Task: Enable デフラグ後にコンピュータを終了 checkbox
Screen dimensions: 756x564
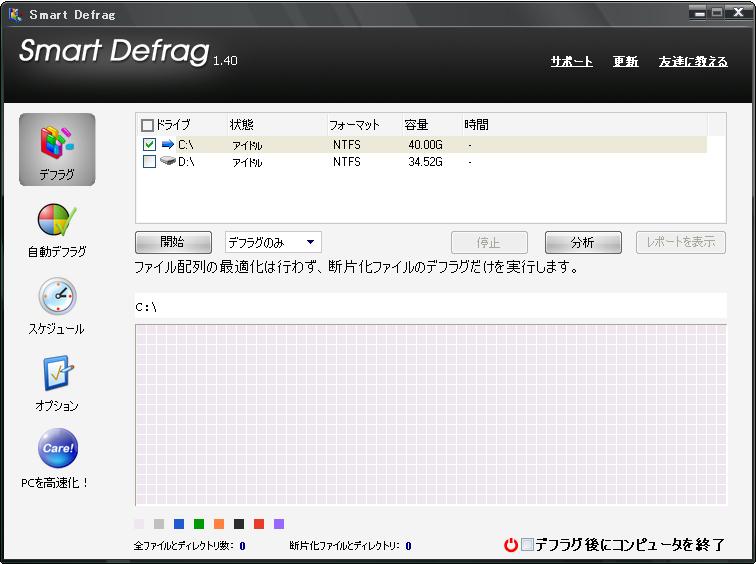Action: point(527,545)
